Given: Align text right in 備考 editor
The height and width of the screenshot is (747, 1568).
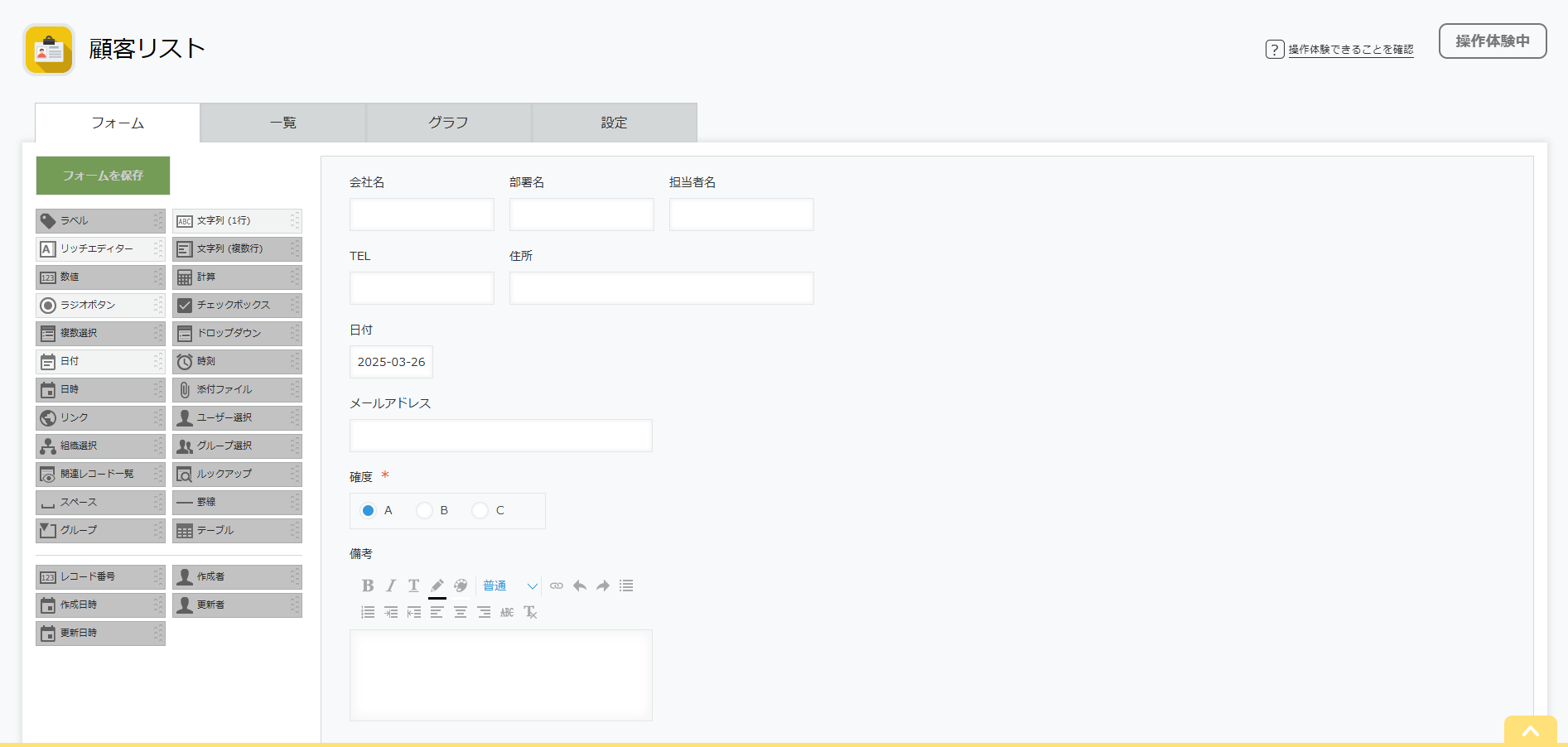Looking at the screenshot, I should 484,612.
